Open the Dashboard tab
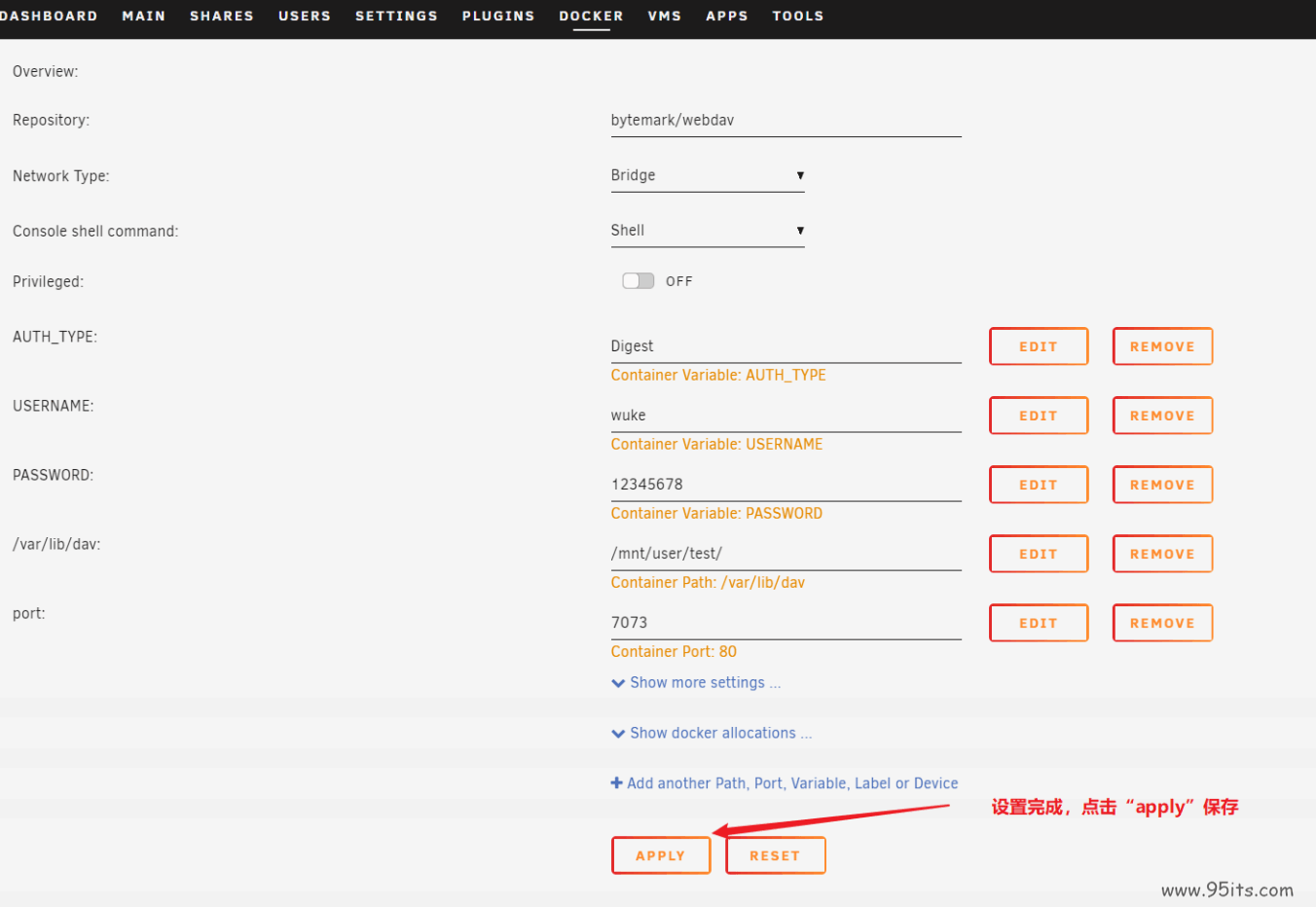 pos(49,16)
